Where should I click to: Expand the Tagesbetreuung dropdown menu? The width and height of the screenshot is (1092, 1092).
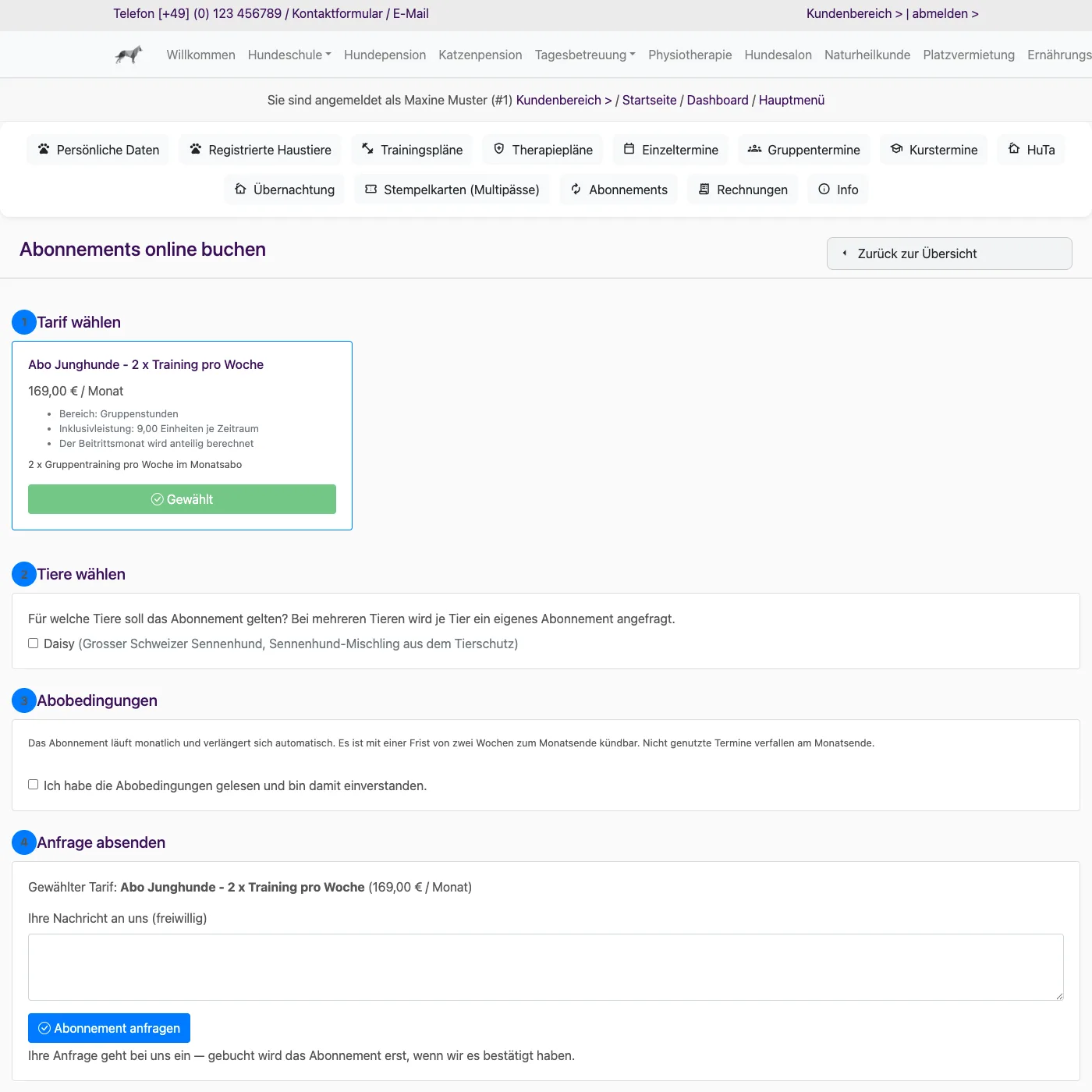click(585, 55)
